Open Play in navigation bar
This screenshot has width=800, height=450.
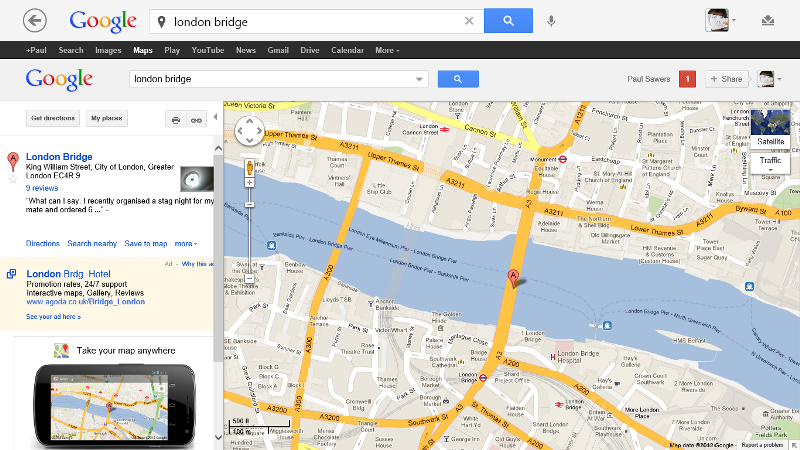pos(172,50)
